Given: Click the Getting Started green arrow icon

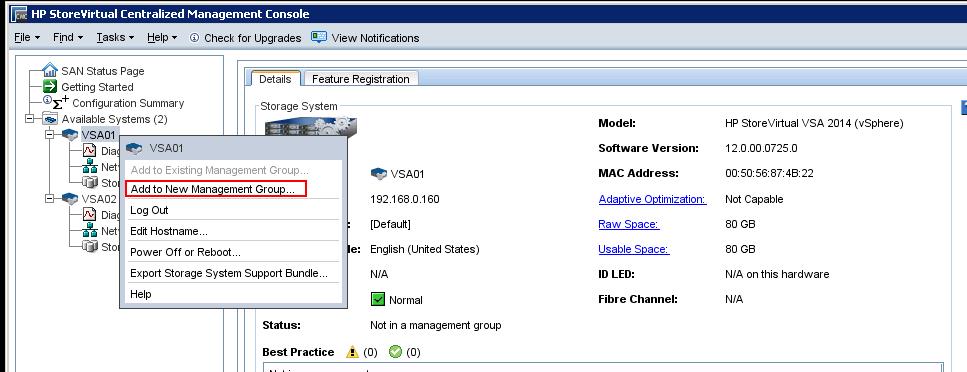Looking at the screenshot, I should pos(50,87).
